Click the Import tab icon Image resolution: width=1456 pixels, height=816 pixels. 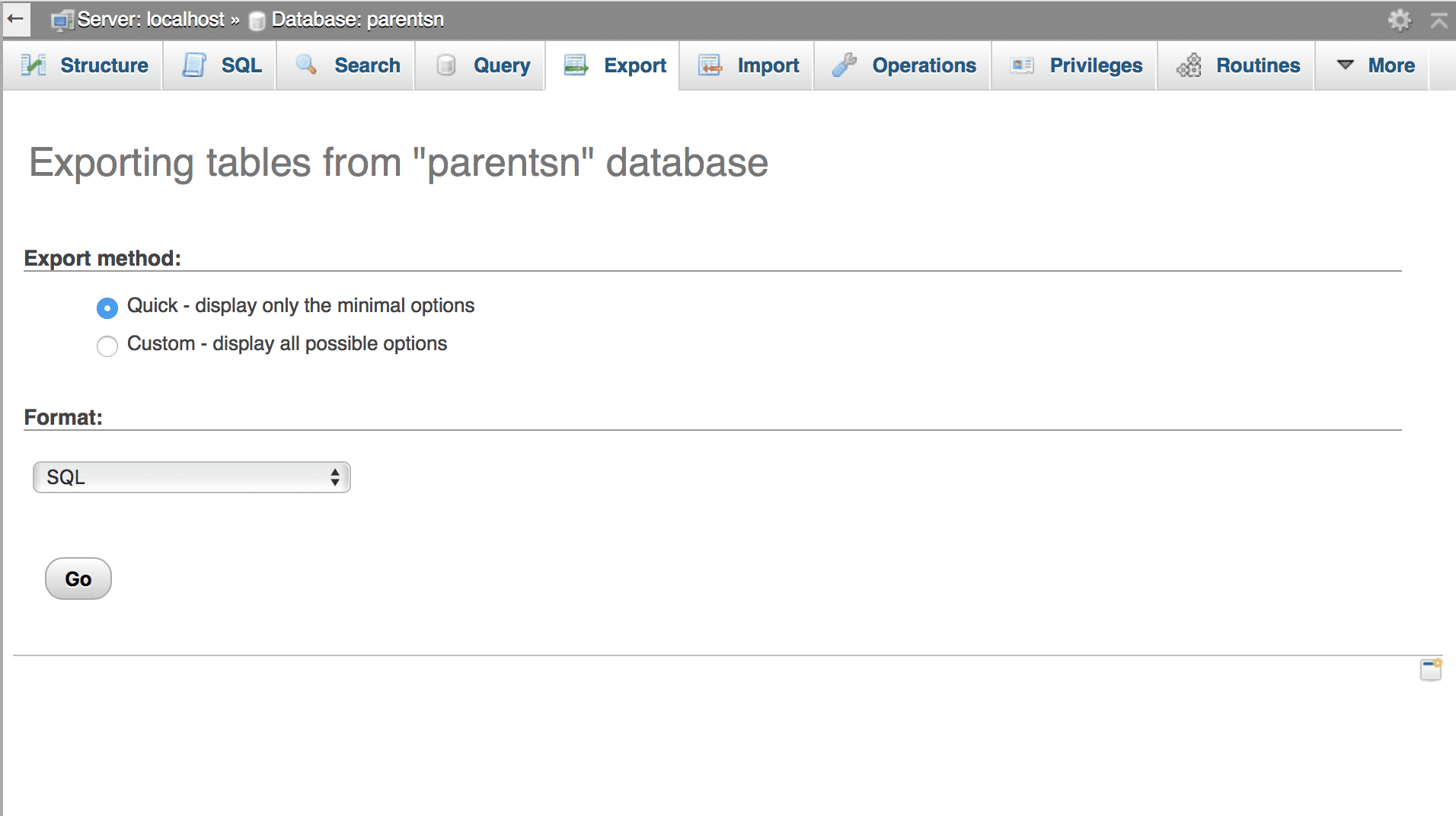[710, 65]
